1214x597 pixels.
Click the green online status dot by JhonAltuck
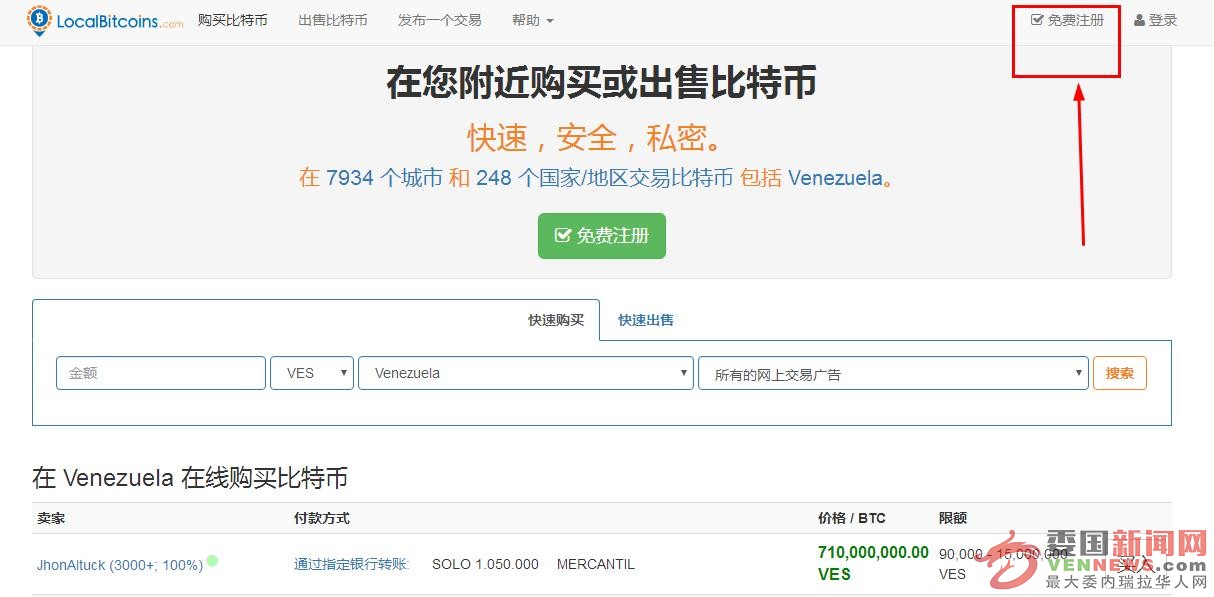(212, 561)
